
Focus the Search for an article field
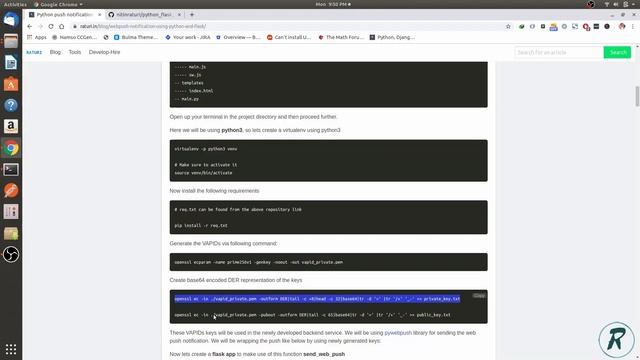pos(559,52)
